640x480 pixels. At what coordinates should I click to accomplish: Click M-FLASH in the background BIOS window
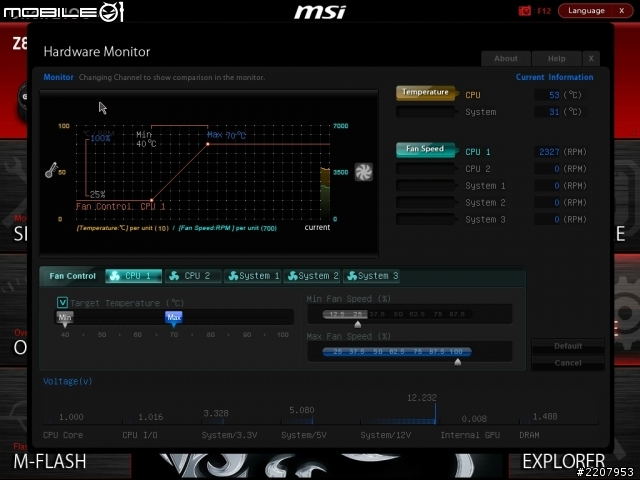[x=50, y=462]
